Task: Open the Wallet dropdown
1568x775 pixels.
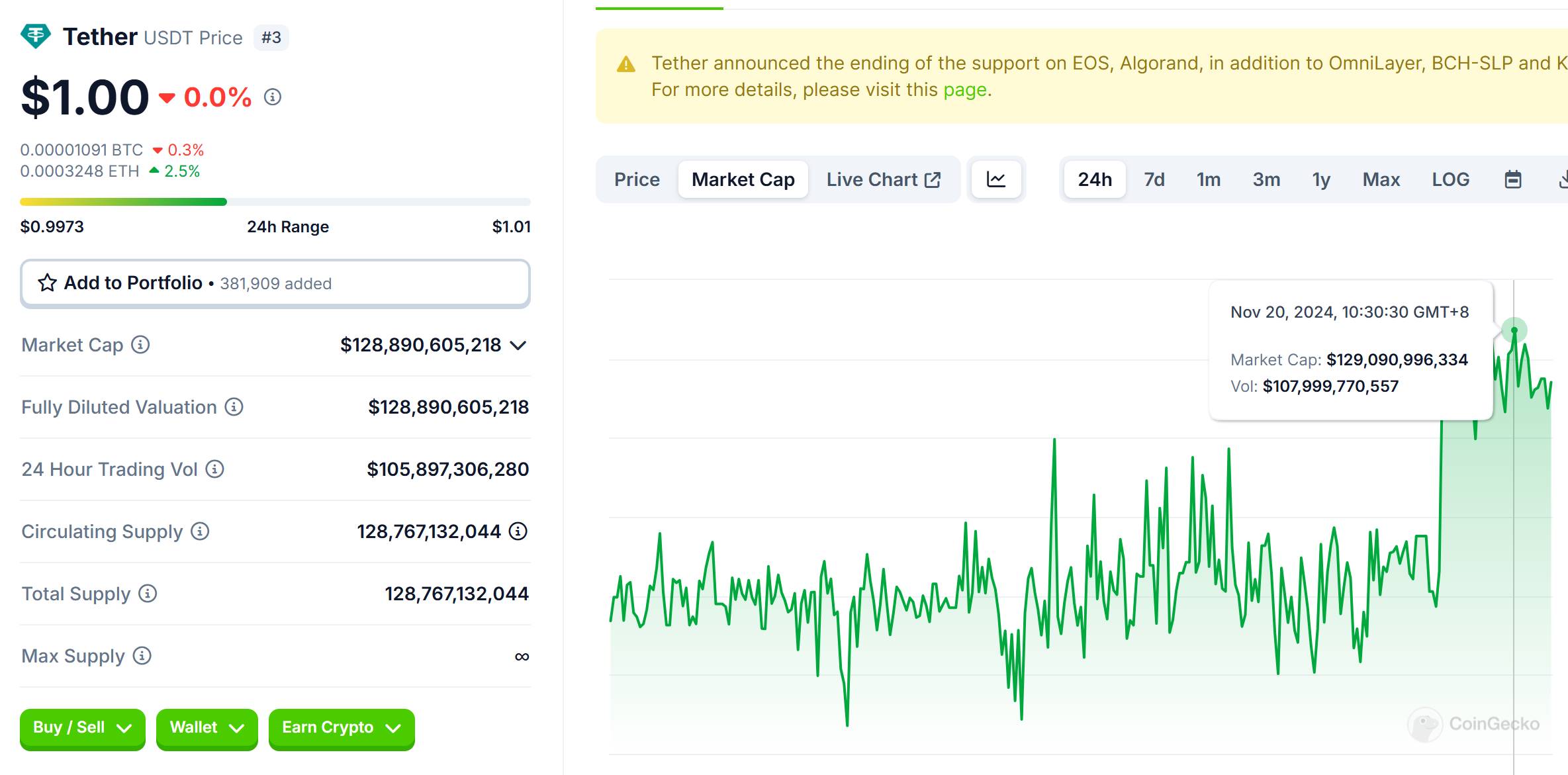Action: coord(207,728)
